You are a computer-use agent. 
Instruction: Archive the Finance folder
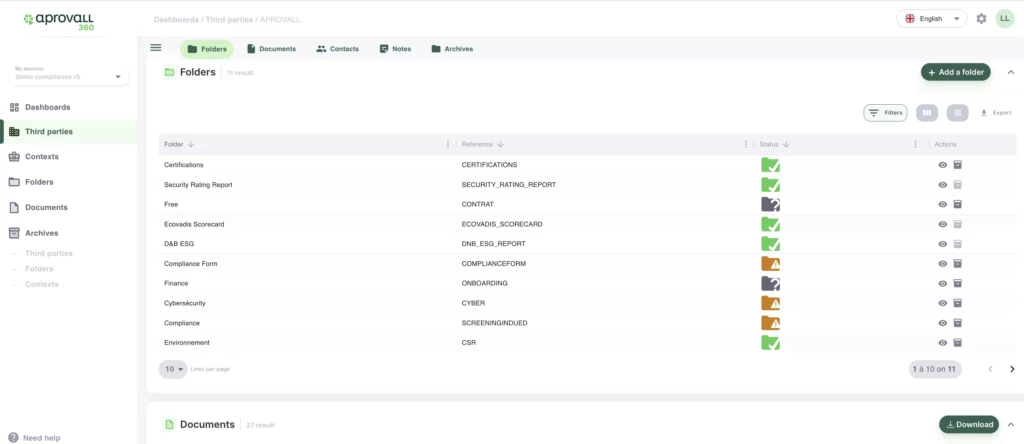click(x=957, y=283)
